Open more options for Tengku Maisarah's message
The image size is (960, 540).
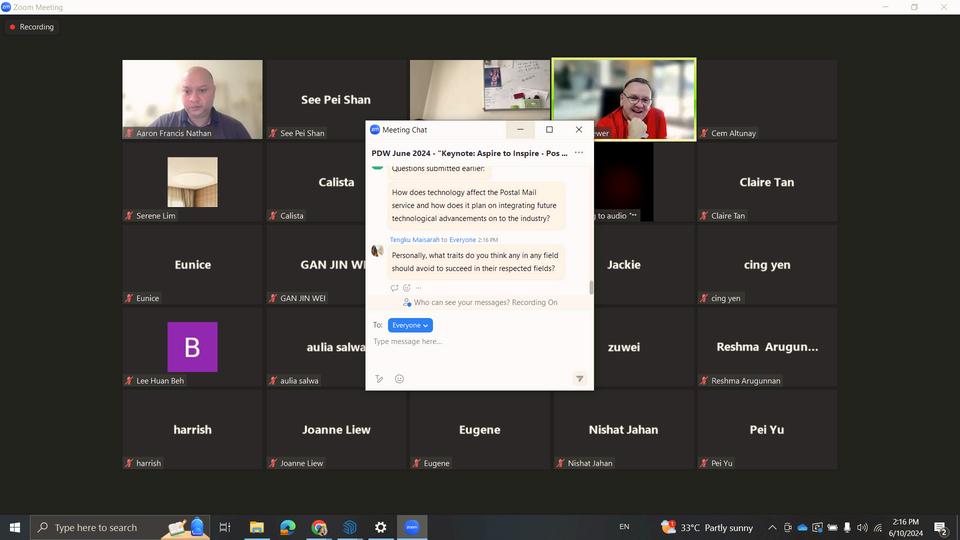(x=419, y=288)
